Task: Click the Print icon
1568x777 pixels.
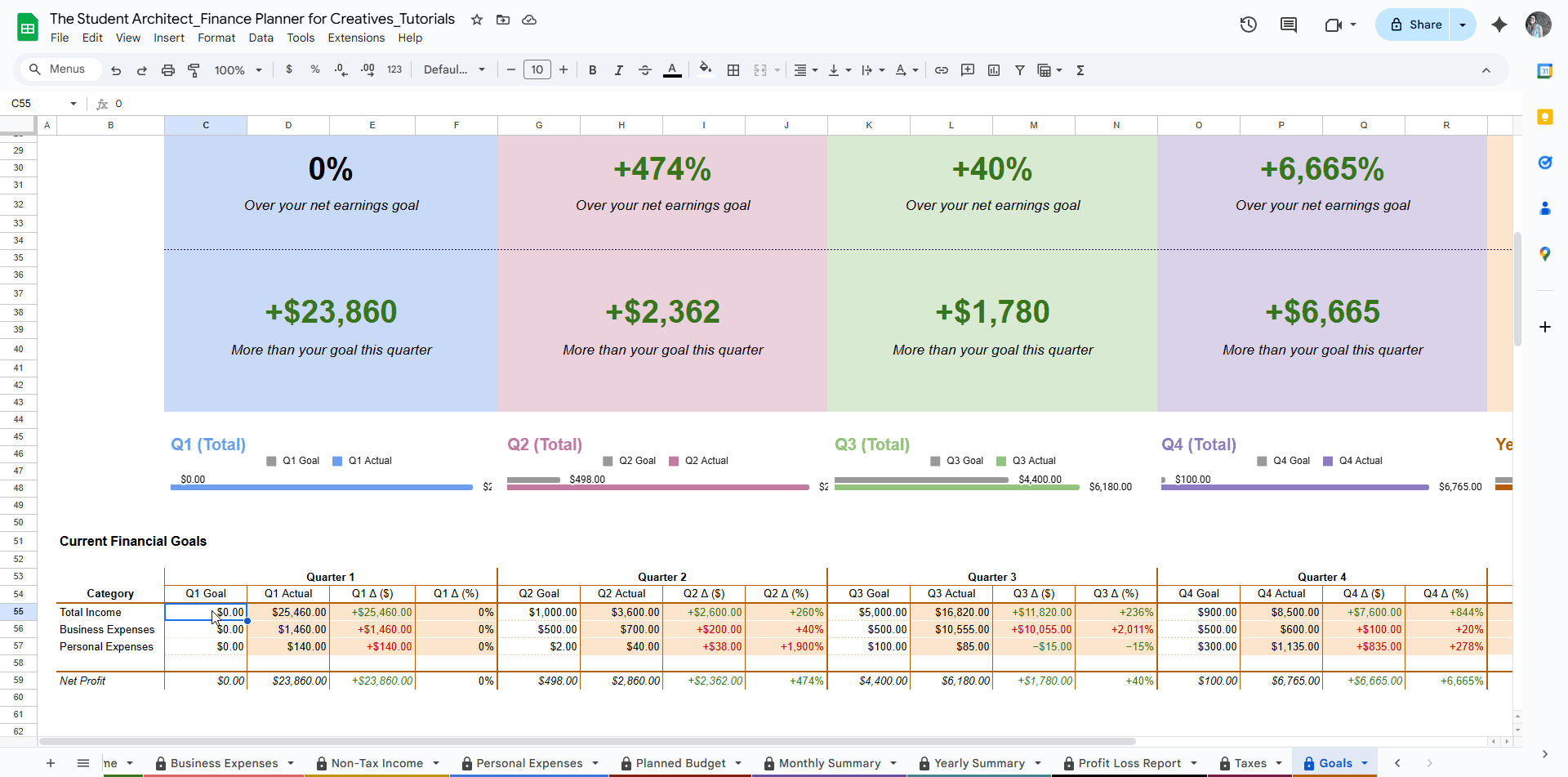Action: coord(168,70)
